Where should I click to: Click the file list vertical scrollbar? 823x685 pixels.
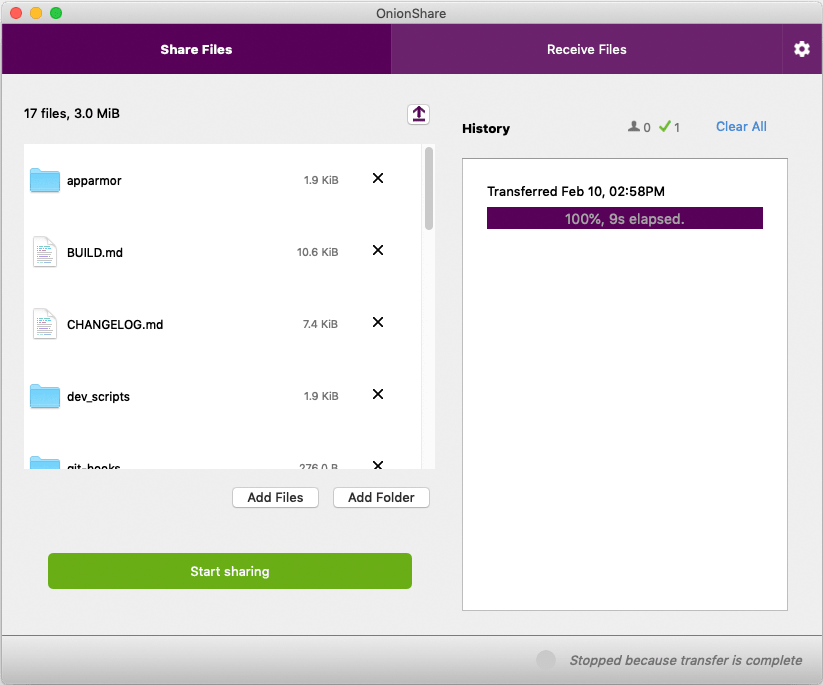pyautogui.click(x=429, y=188)
